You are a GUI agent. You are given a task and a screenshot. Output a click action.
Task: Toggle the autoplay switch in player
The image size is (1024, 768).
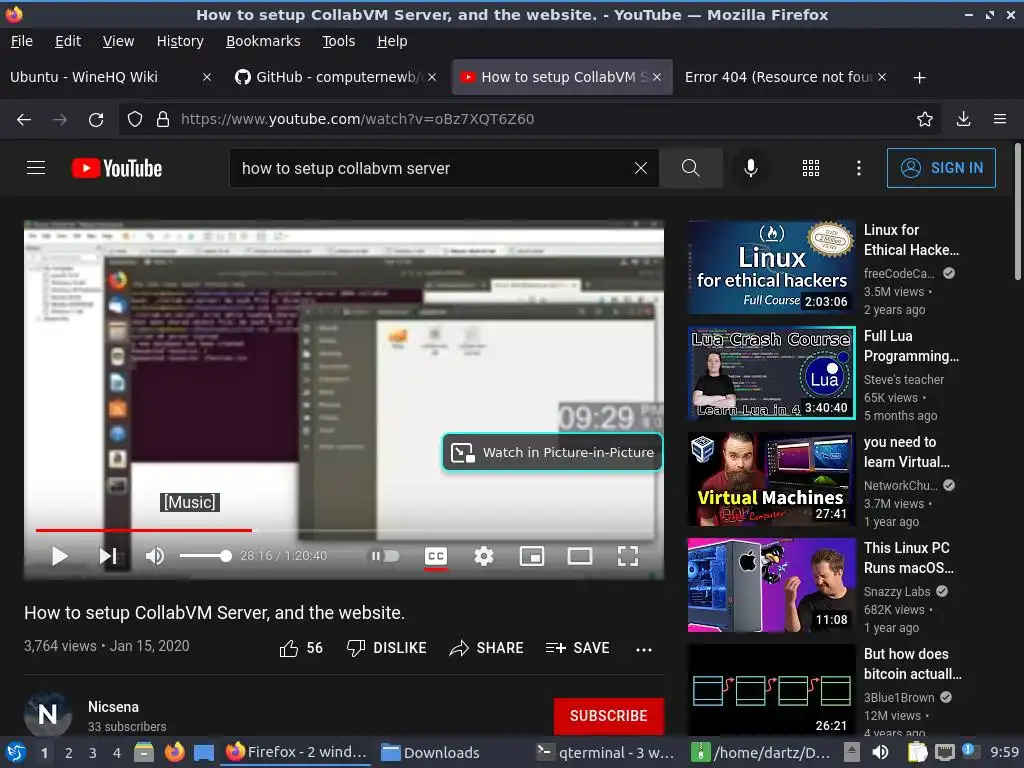coord(385,556)
